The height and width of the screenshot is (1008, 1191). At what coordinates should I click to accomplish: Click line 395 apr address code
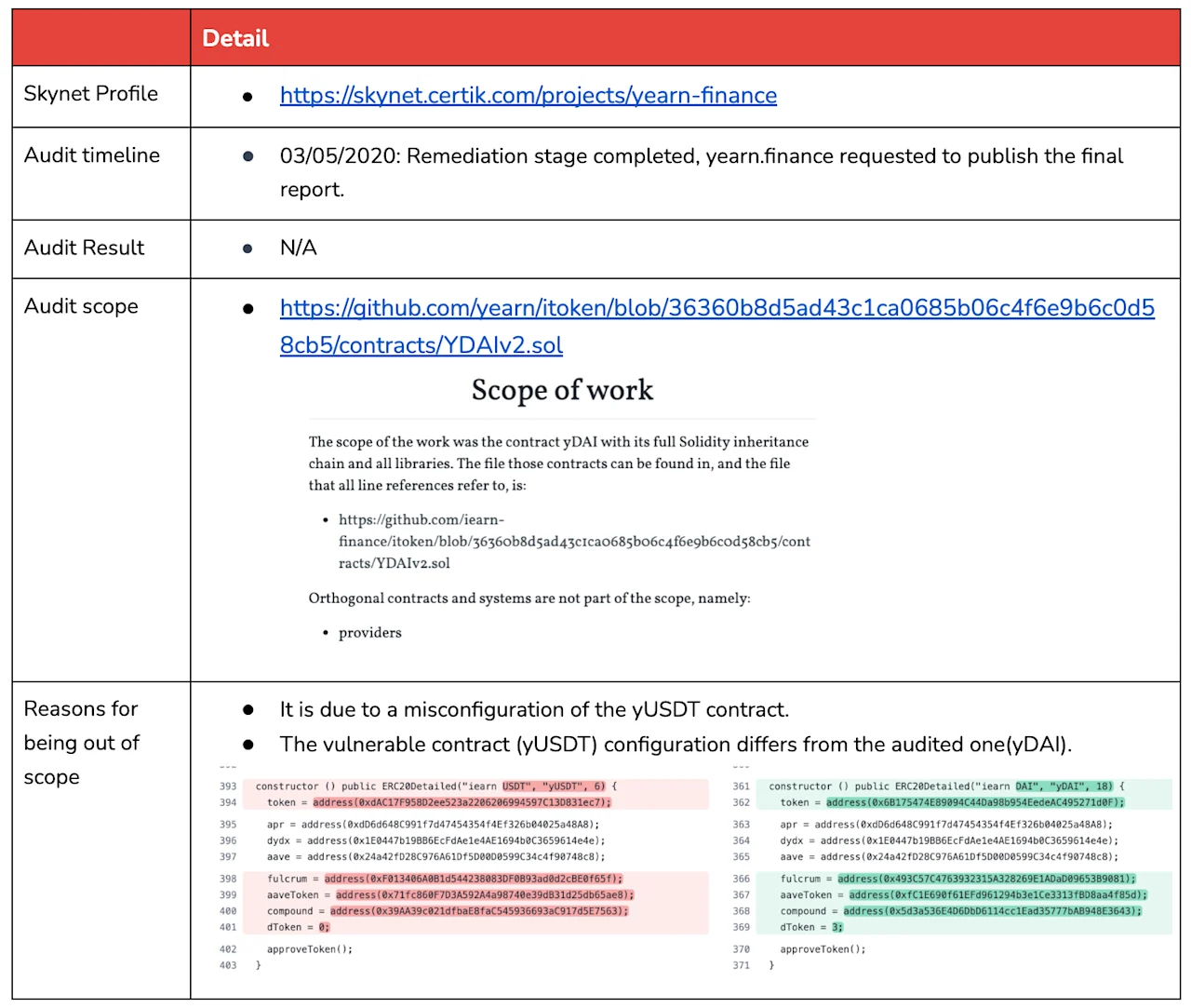[433, 825]
